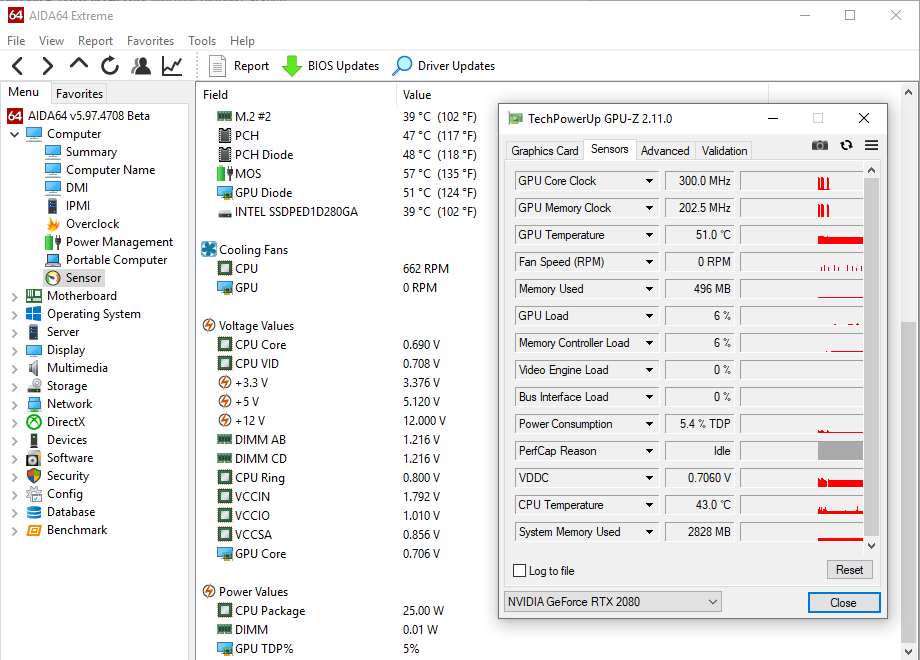Switch to Graphics Card tab in GPU-Z
Viewport: 920px width, 660px height.
click(x=544, y=151)
